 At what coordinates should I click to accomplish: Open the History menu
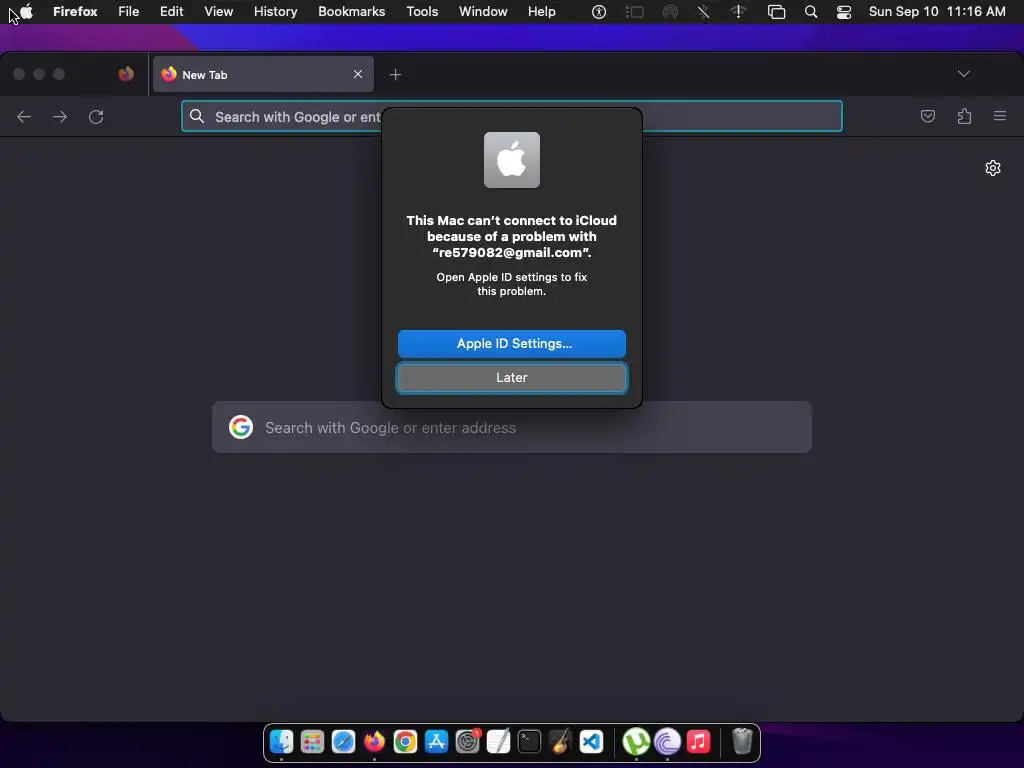click(x=276, y=12)
